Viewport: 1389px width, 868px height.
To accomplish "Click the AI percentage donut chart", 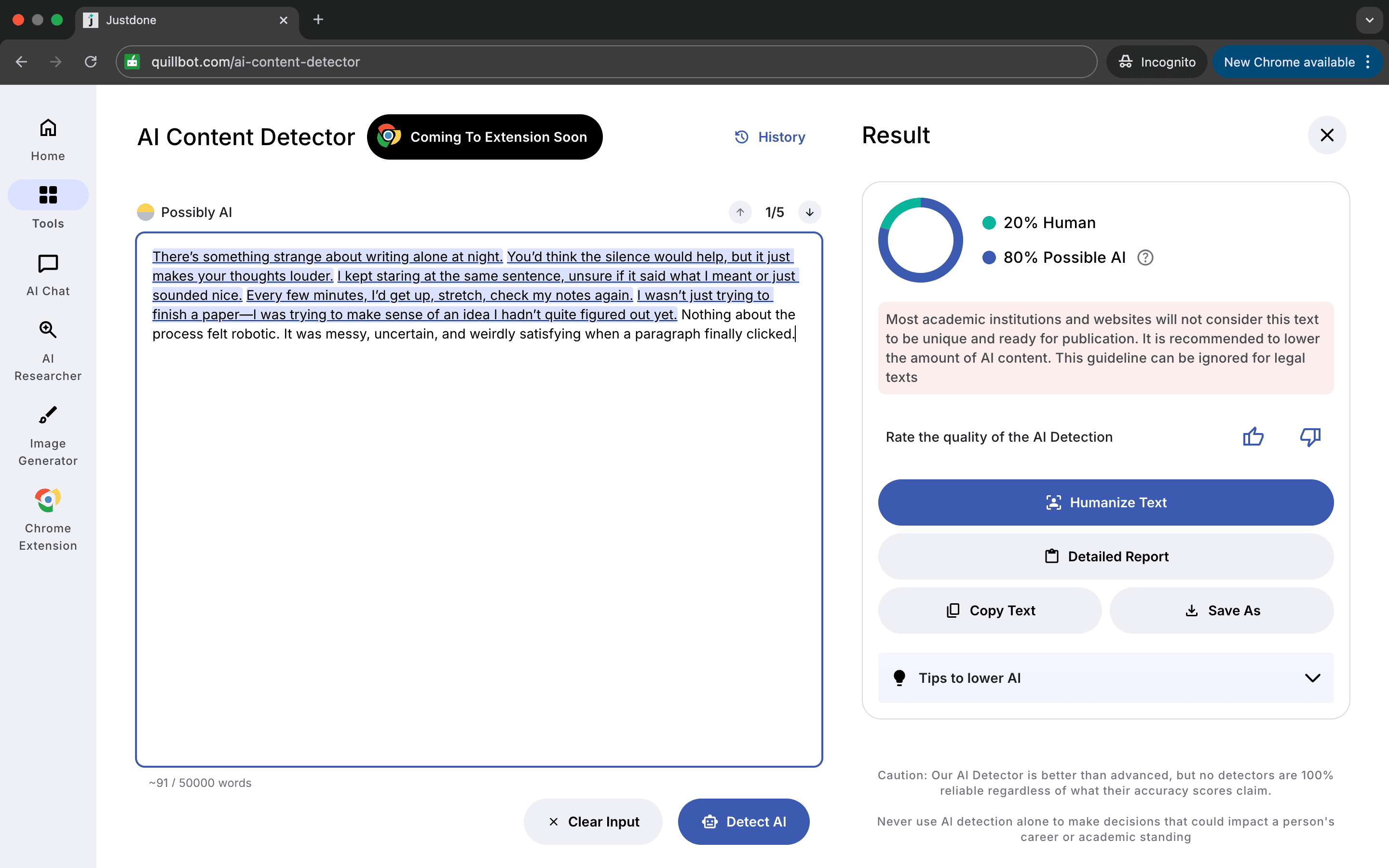I will [920, 240].
